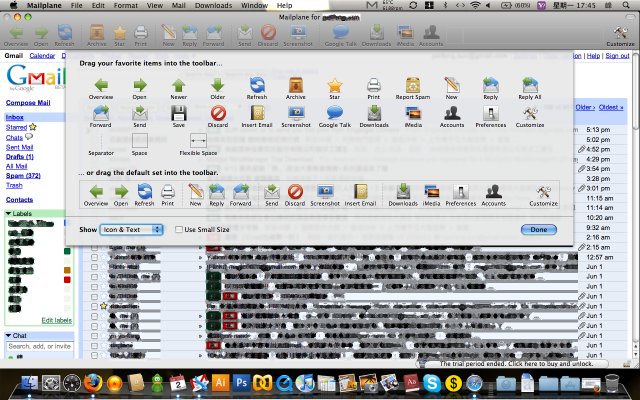Click the Edit labels link

point(57,320)
